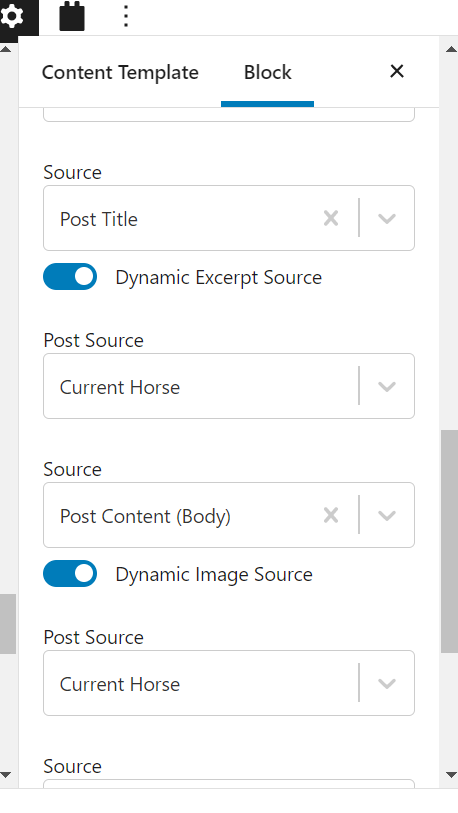This screenshot has height=813, width=458.
Task: Click the left pane scroll up arrow
Action: tap(6, 49)
